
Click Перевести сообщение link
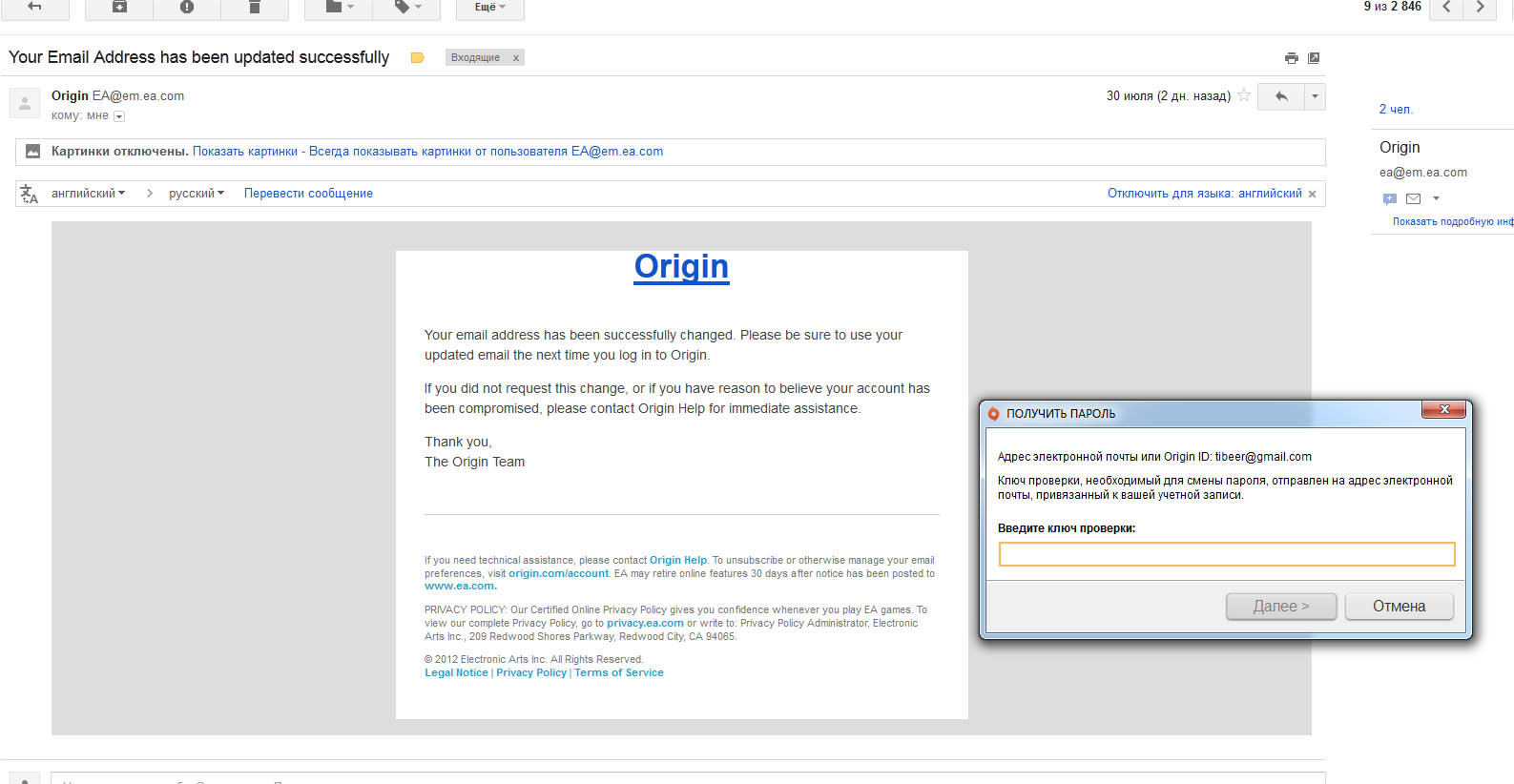pos(308,193)
